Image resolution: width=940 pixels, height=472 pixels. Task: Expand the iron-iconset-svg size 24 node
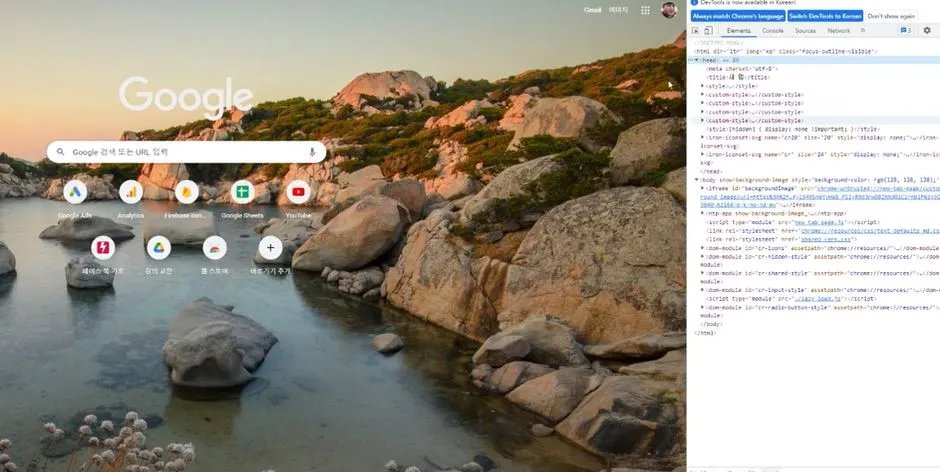[703, 154]
